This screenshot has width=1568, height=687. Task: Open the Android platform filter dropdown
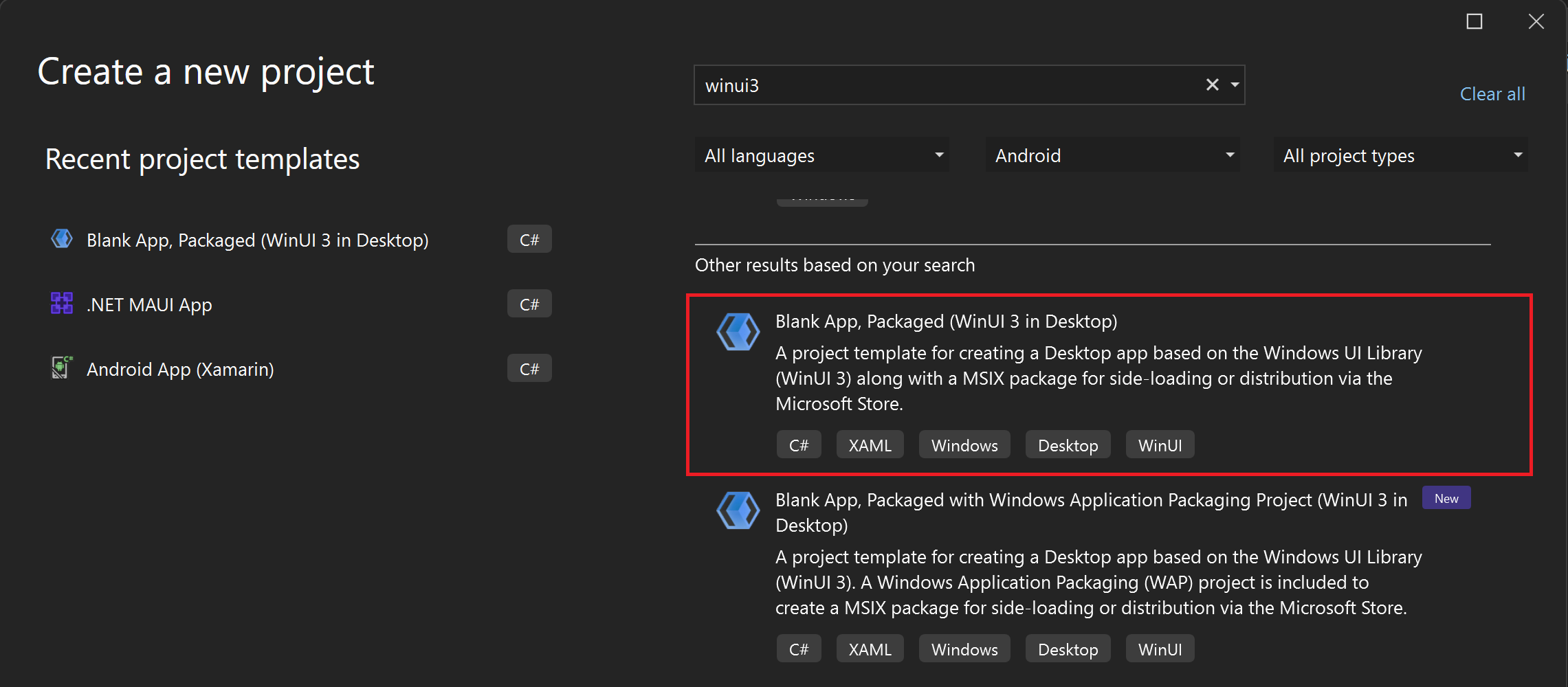[x=1112, y=155]
